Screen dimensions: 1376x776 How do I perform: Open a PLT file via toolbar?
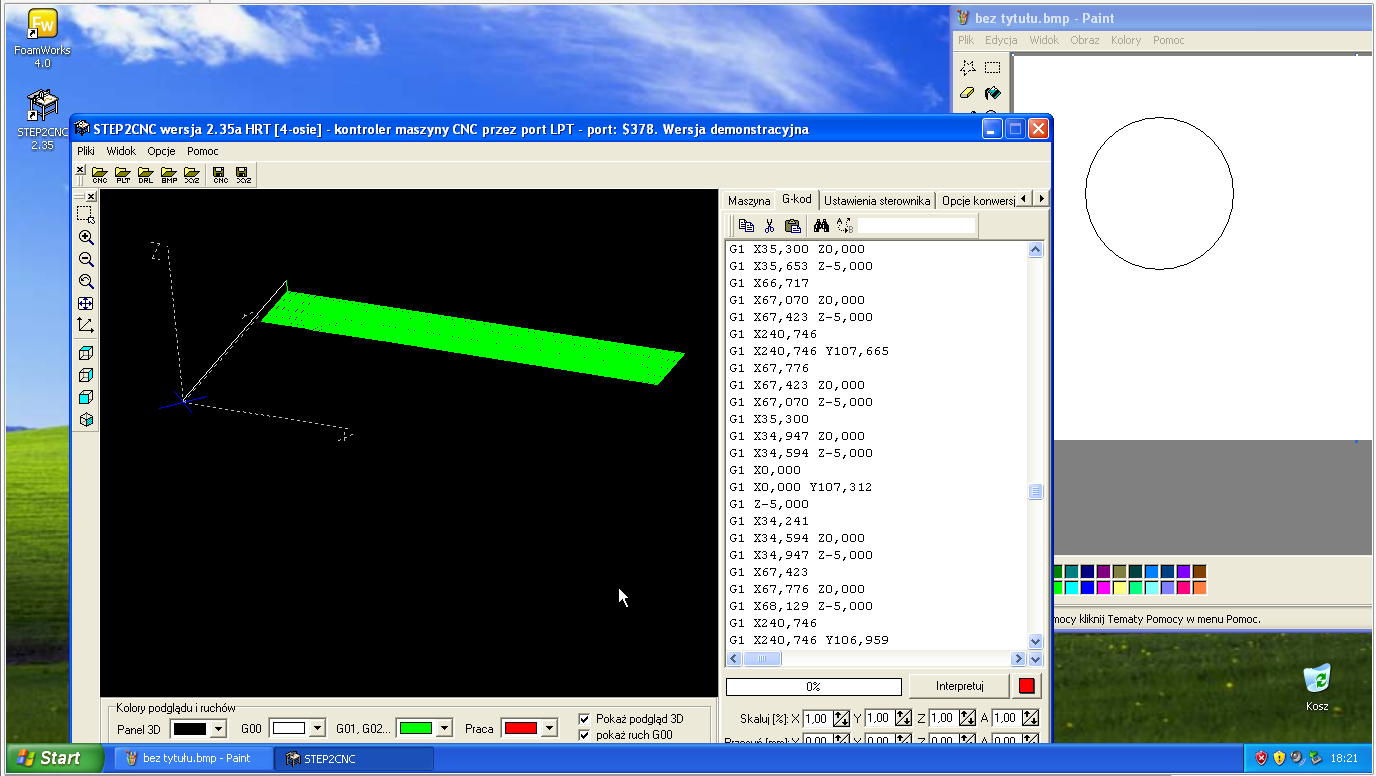coord(123,175)
